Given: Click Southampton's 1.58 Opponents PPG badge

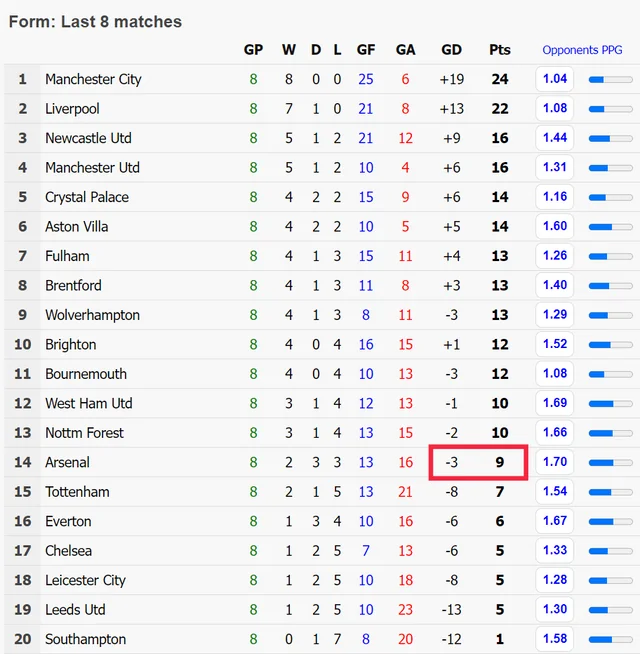Looking at the screenshot, I should [554, 639].
